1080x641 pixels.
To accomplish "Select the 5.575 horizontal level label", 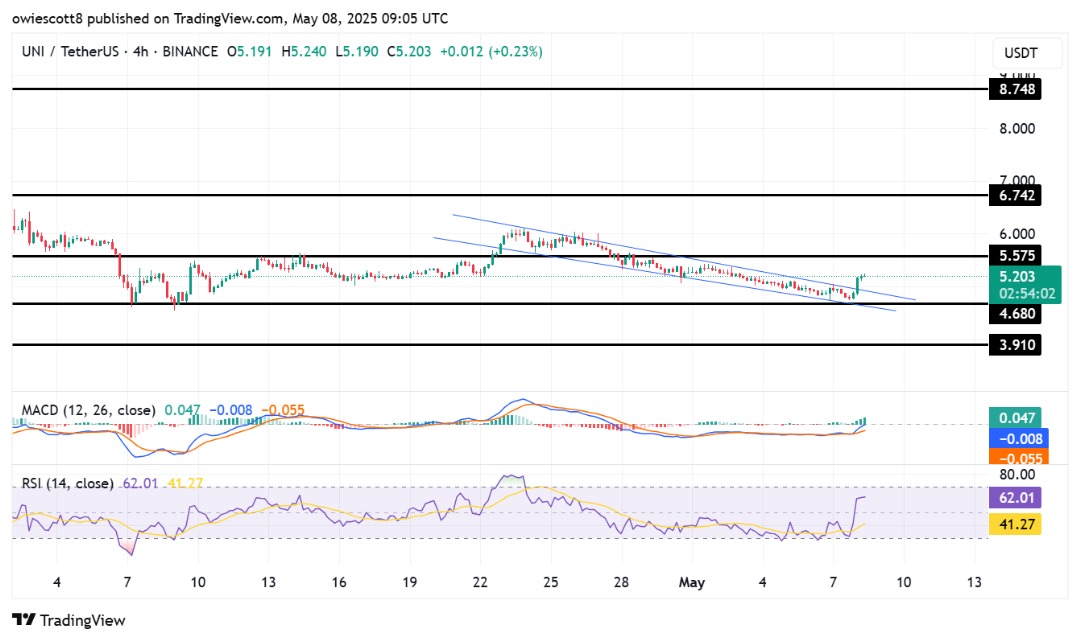I will point(1014,256).
